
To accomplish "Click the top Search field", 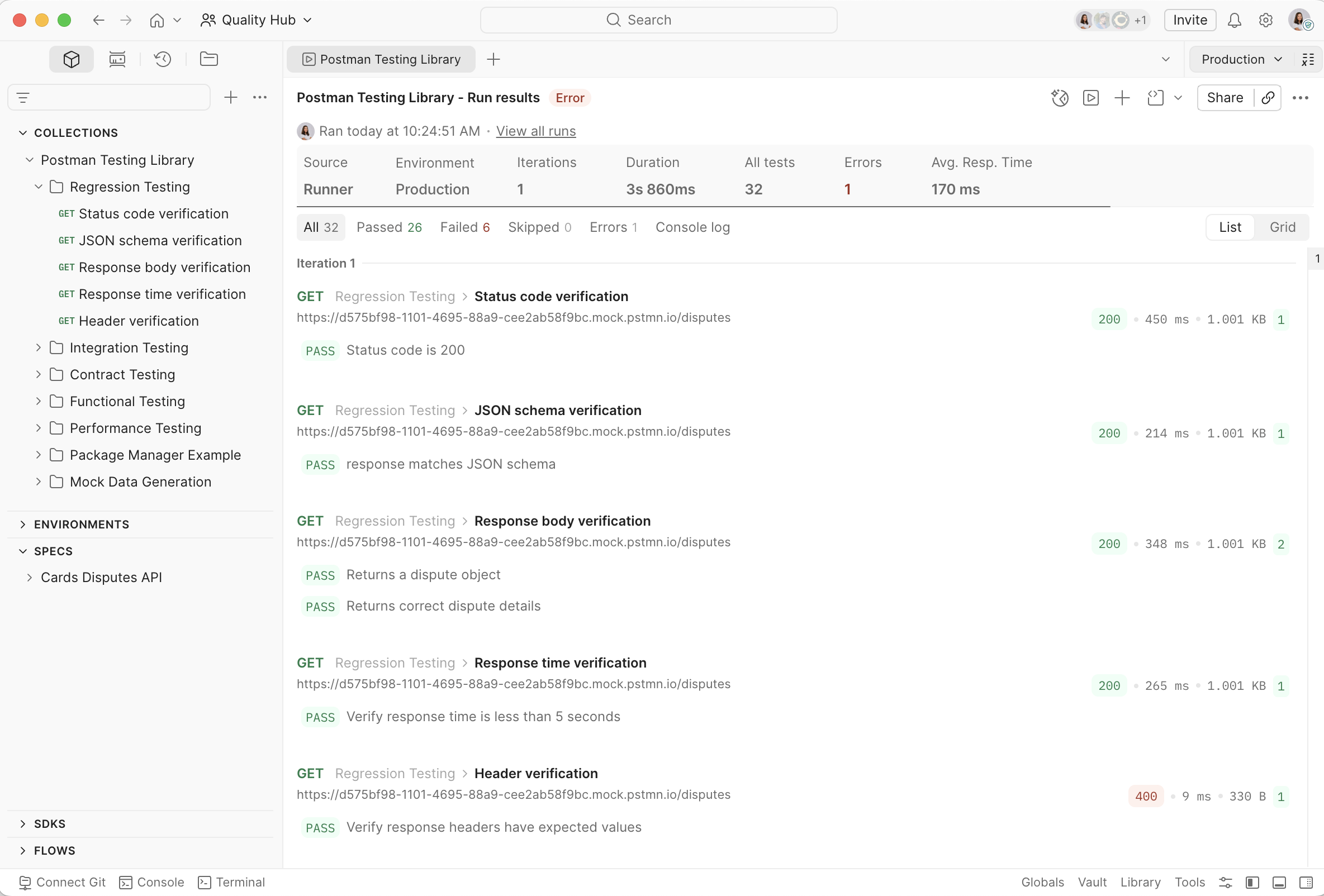I will [x=658, y=21].
